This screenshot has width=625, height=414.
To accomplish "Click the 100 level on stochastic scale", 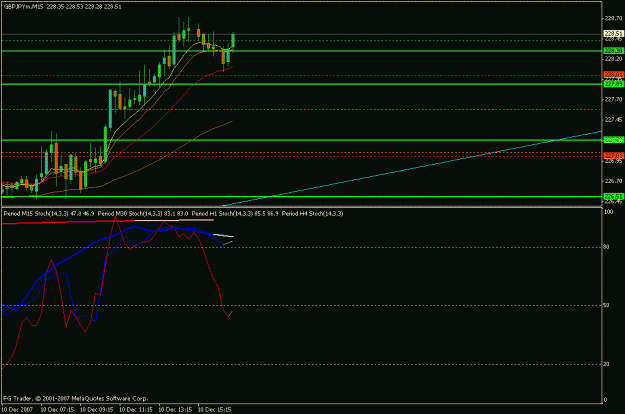I will [x=609, y=212].
